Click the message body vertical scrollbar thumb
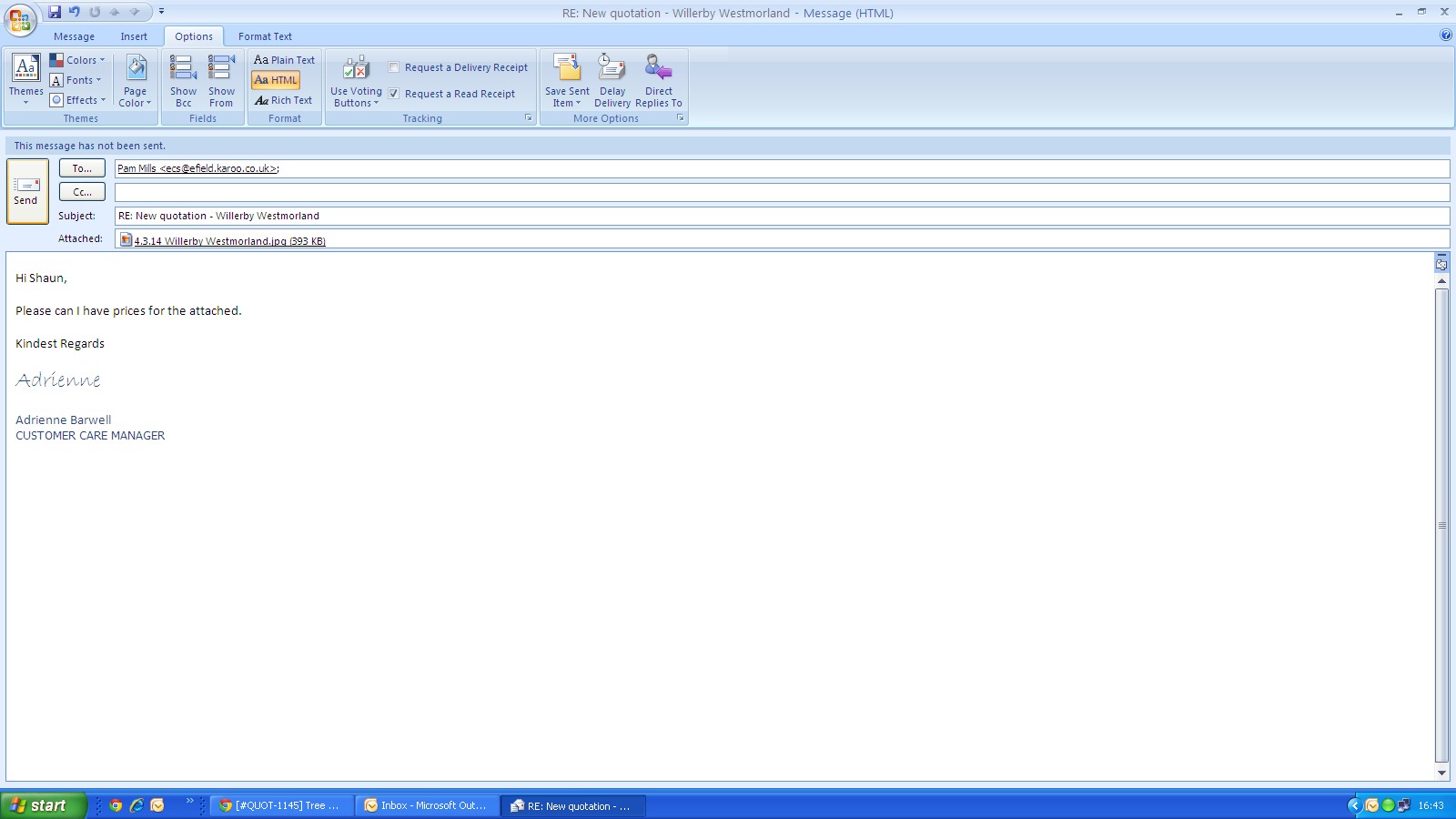1456x819 pixels. 1441,525
